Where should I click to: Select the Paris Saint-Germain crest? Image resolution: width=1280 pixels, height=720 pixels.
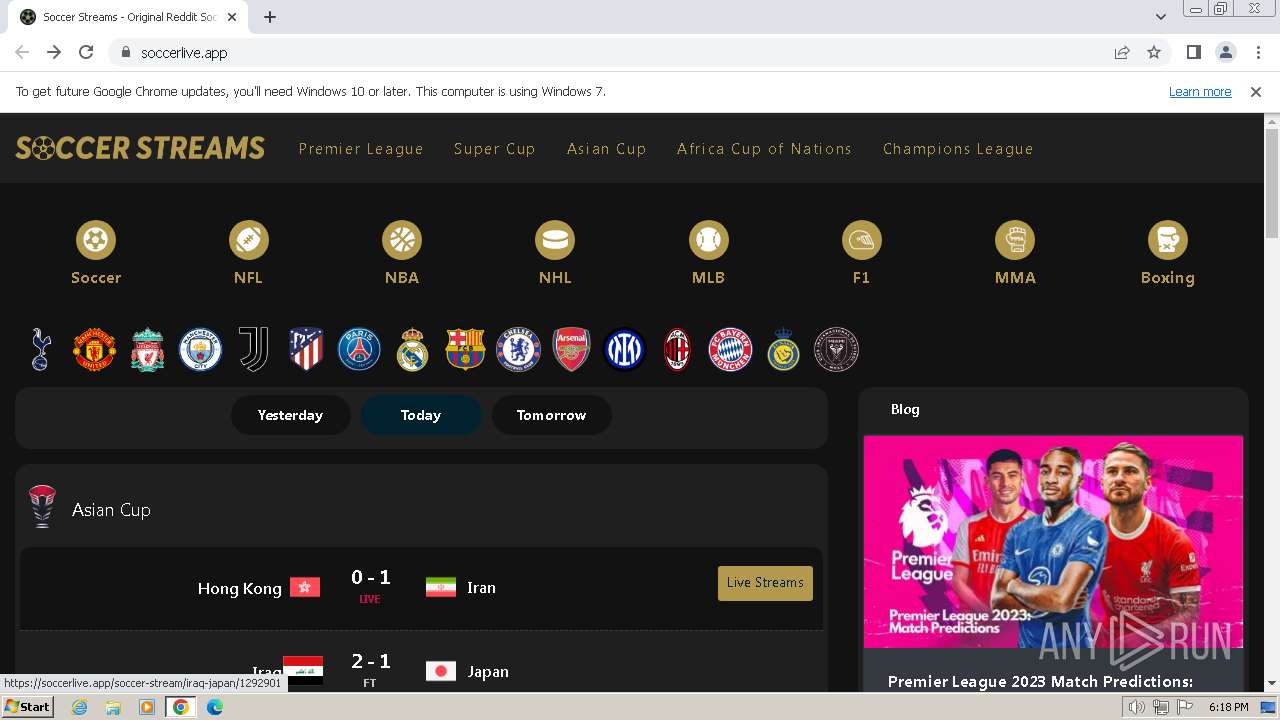coord(359,350)
